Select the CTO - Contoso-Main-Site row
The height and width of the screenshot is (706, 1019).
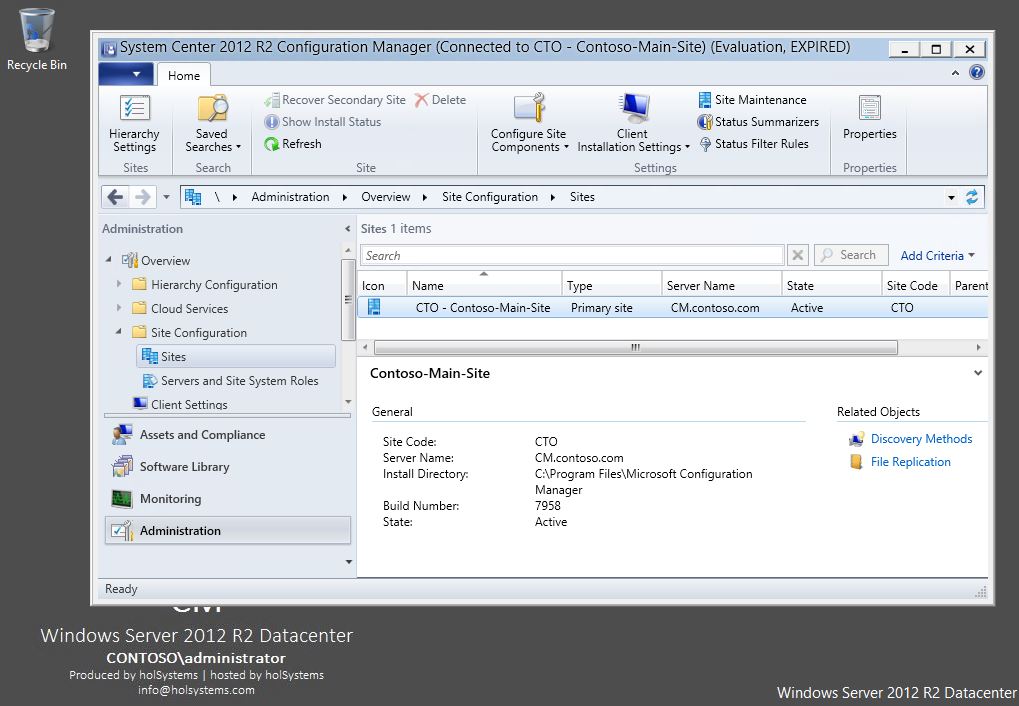pyautogui.click(x=673, y=307)
